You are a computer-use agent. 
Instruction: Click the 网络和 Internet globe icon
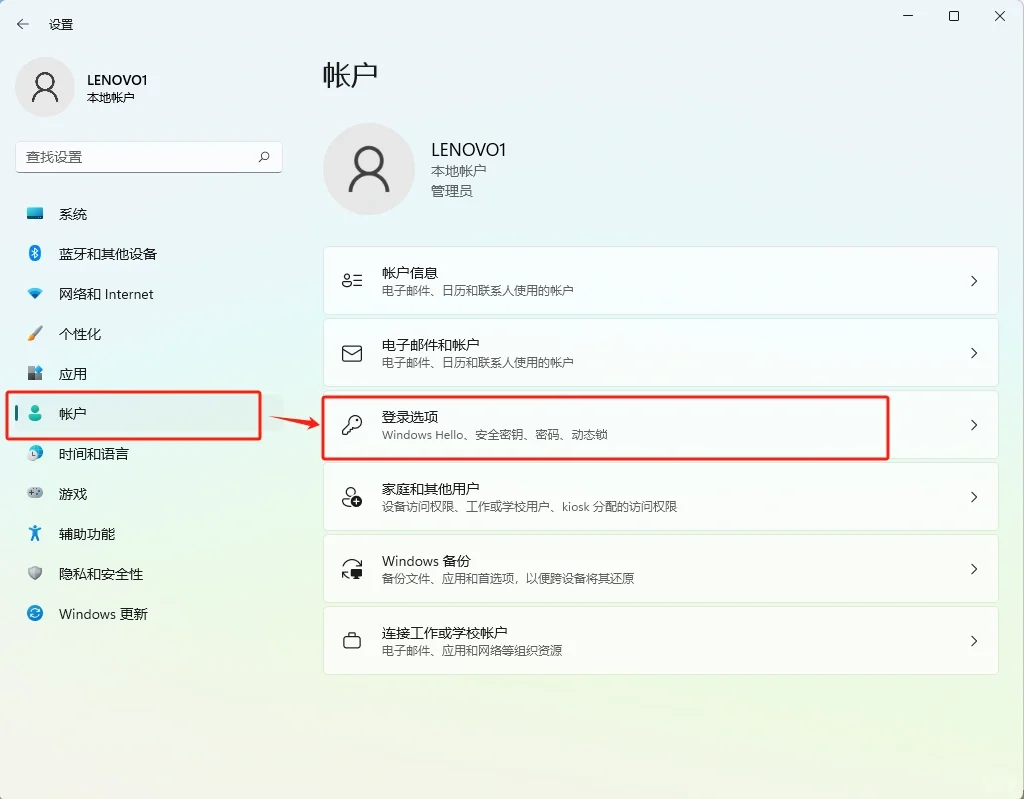33,294
